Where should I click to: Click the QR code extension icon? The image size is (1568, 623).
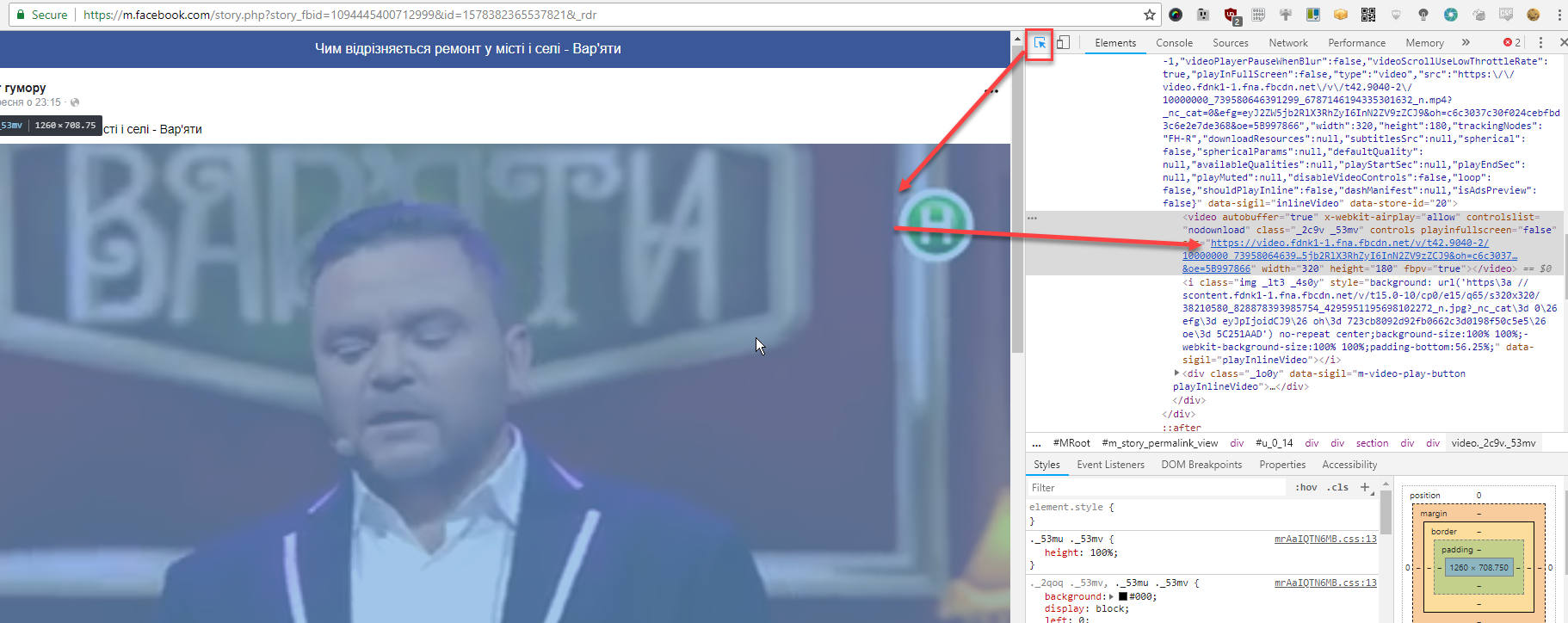(1368, 15)
